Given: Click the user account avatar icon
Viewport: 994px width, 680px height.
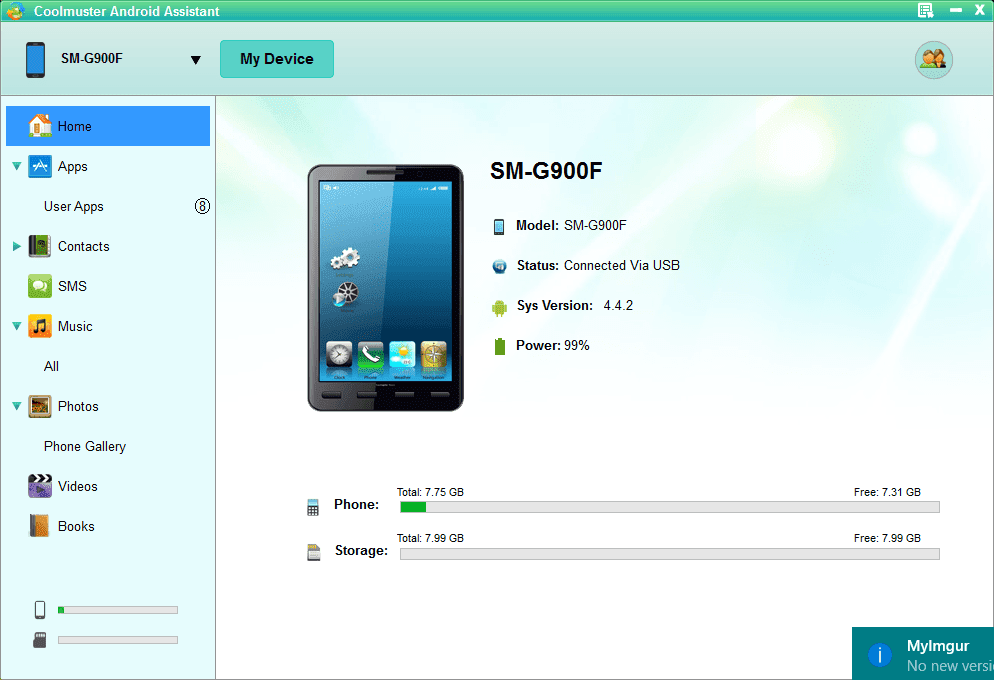Looking at the screenshot, I should pos(933,60).
